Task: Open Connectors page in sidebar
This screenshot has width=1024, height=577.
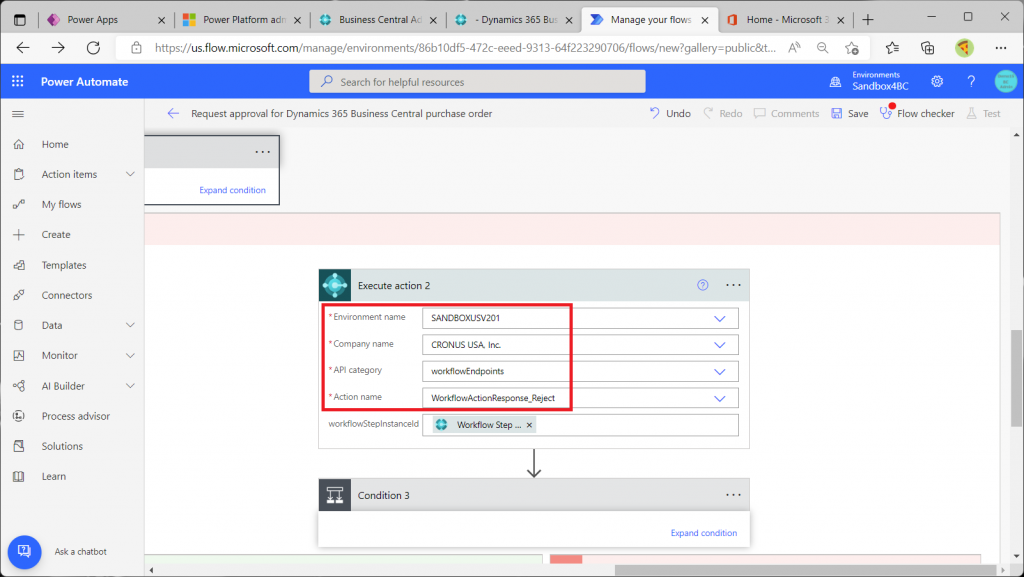Action: (67, 295)
